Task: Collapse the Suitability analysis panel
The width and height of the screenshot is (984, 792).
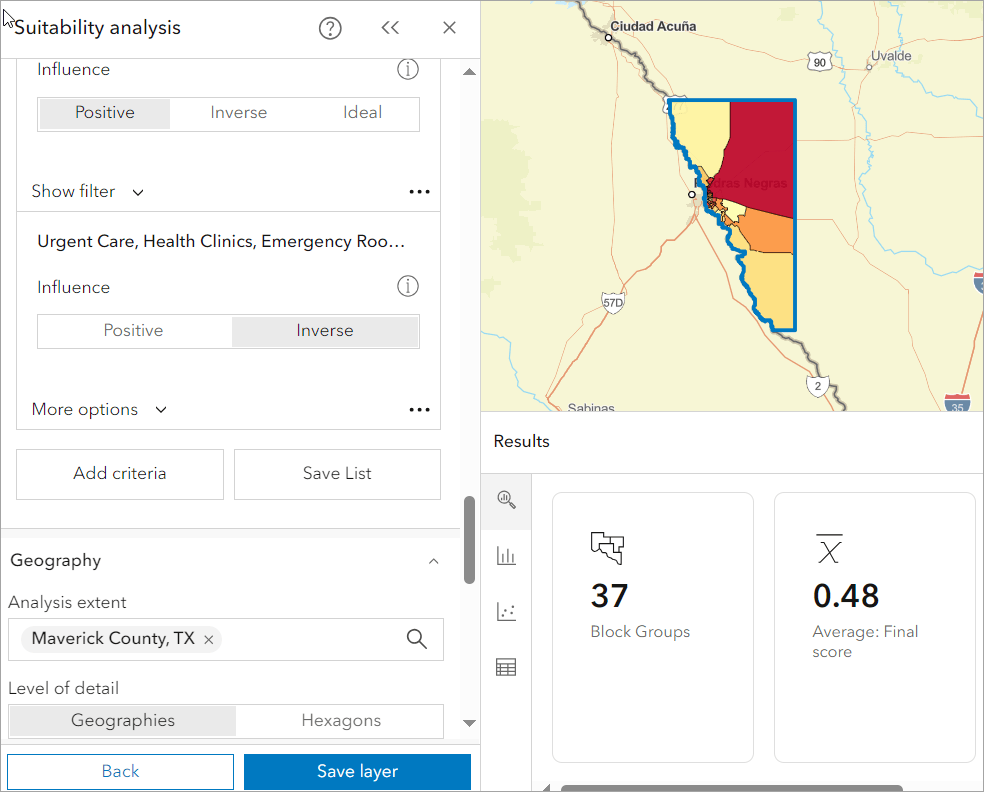Action: click(x=390, y=28)
